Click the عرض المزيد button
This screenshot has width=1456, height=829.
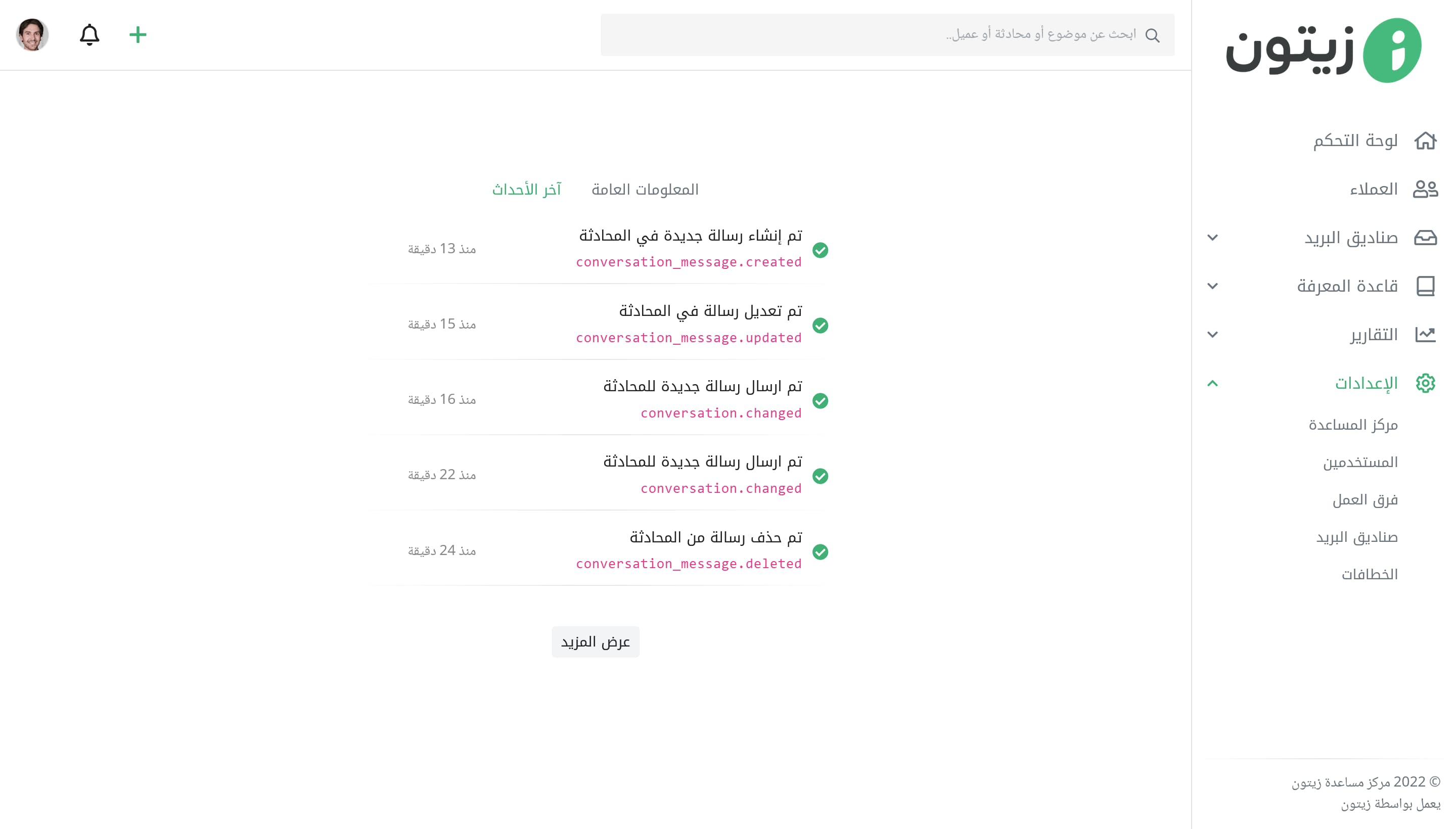[x=595, y=641]
